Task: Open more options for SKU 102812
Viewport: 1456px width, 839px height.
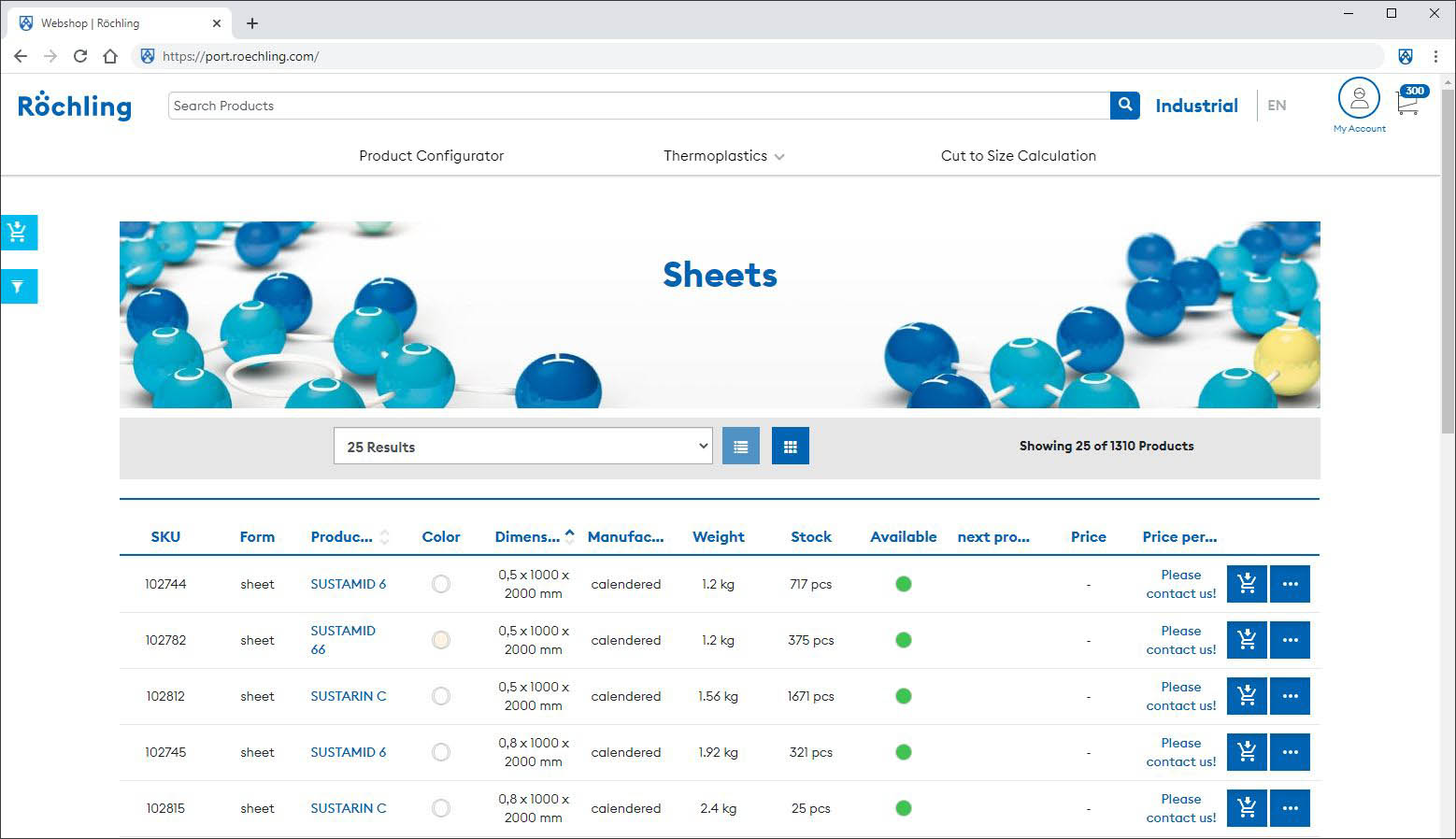Action: coord(1291,696)
